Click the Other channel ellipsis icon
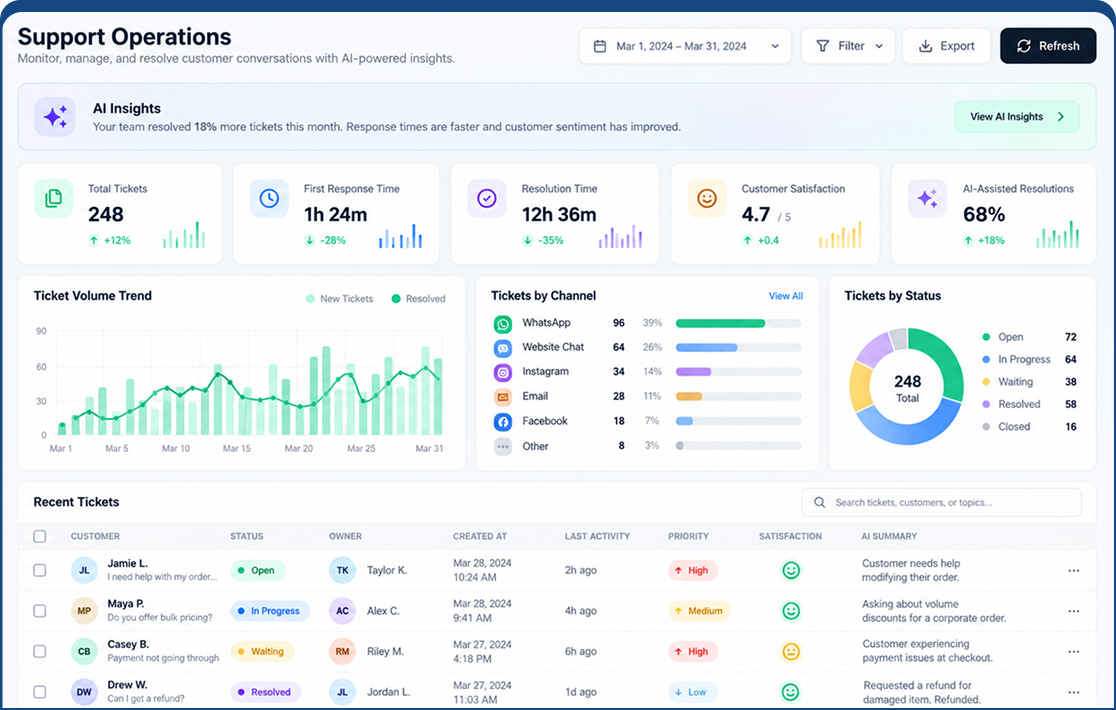This screenshot has height=710, width=1116. [503, 447]
